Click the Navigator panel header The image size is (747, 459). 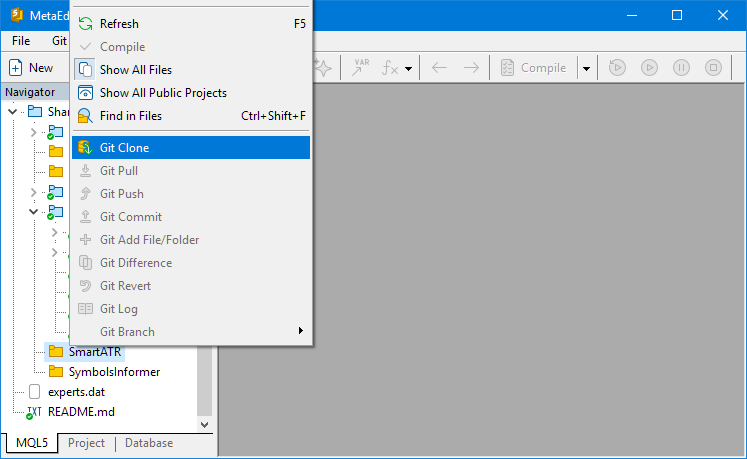pyautogui.click(x=36, y=92)
